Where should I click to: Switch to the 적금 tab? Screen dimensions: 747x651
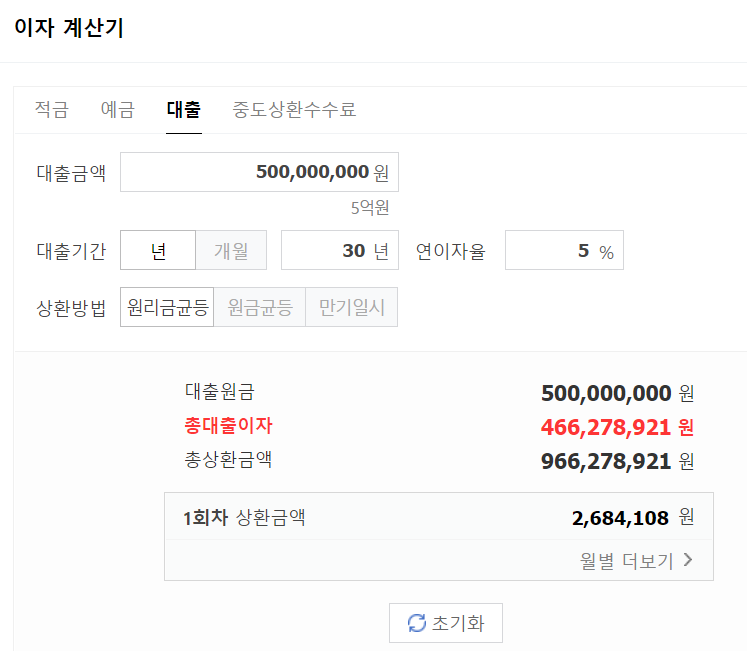tap(51, 110)
